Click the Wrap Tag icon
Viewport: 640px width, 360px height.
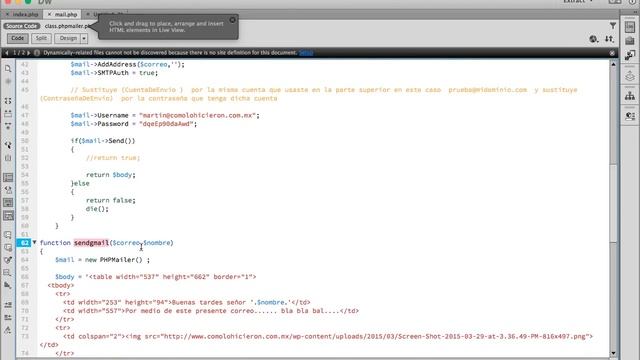pyautogui.click(x=8, y=260)
